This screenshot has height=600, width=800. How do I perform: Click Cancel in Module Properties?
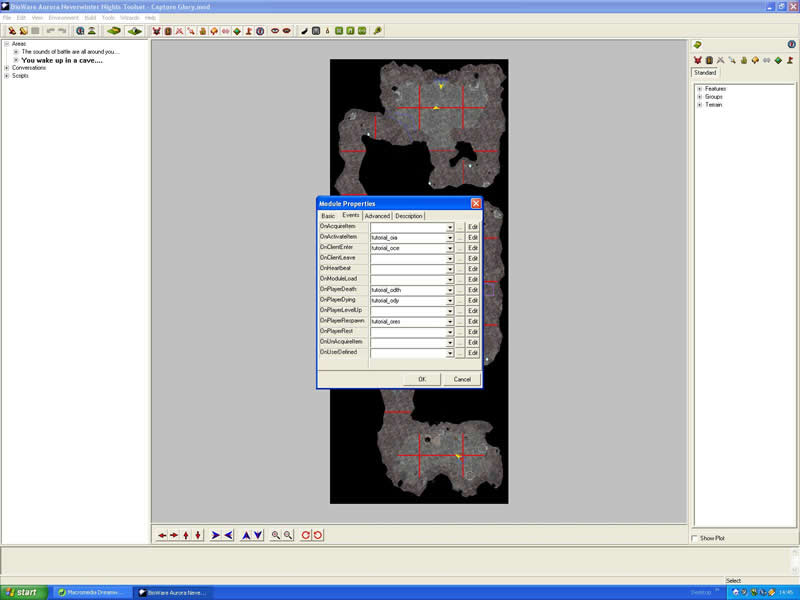click(462, 379)
